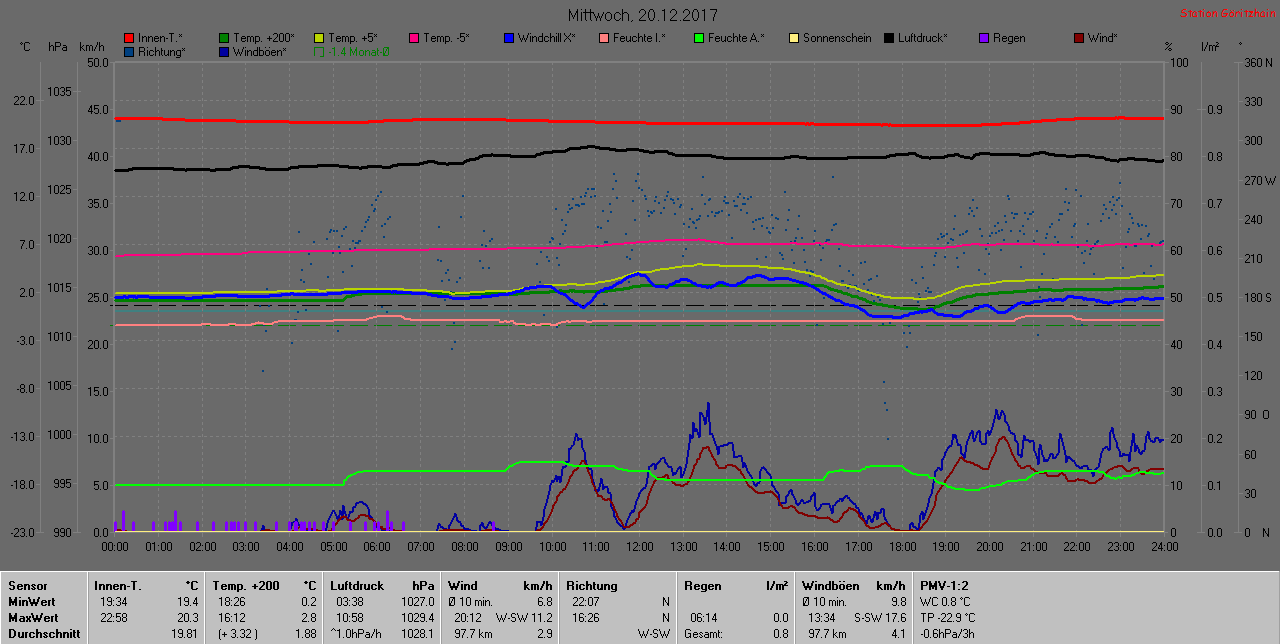Click the temperature trend value (+ 3.32 )

(x=238, y=634)
